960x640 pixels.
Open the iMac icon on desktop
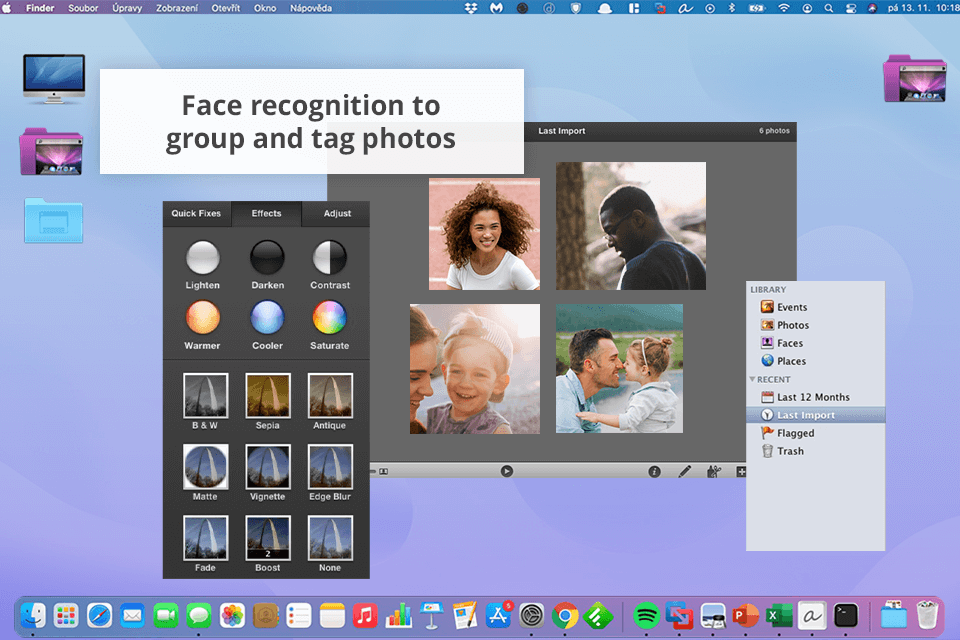pyautogui.click(x=54, y=78)
